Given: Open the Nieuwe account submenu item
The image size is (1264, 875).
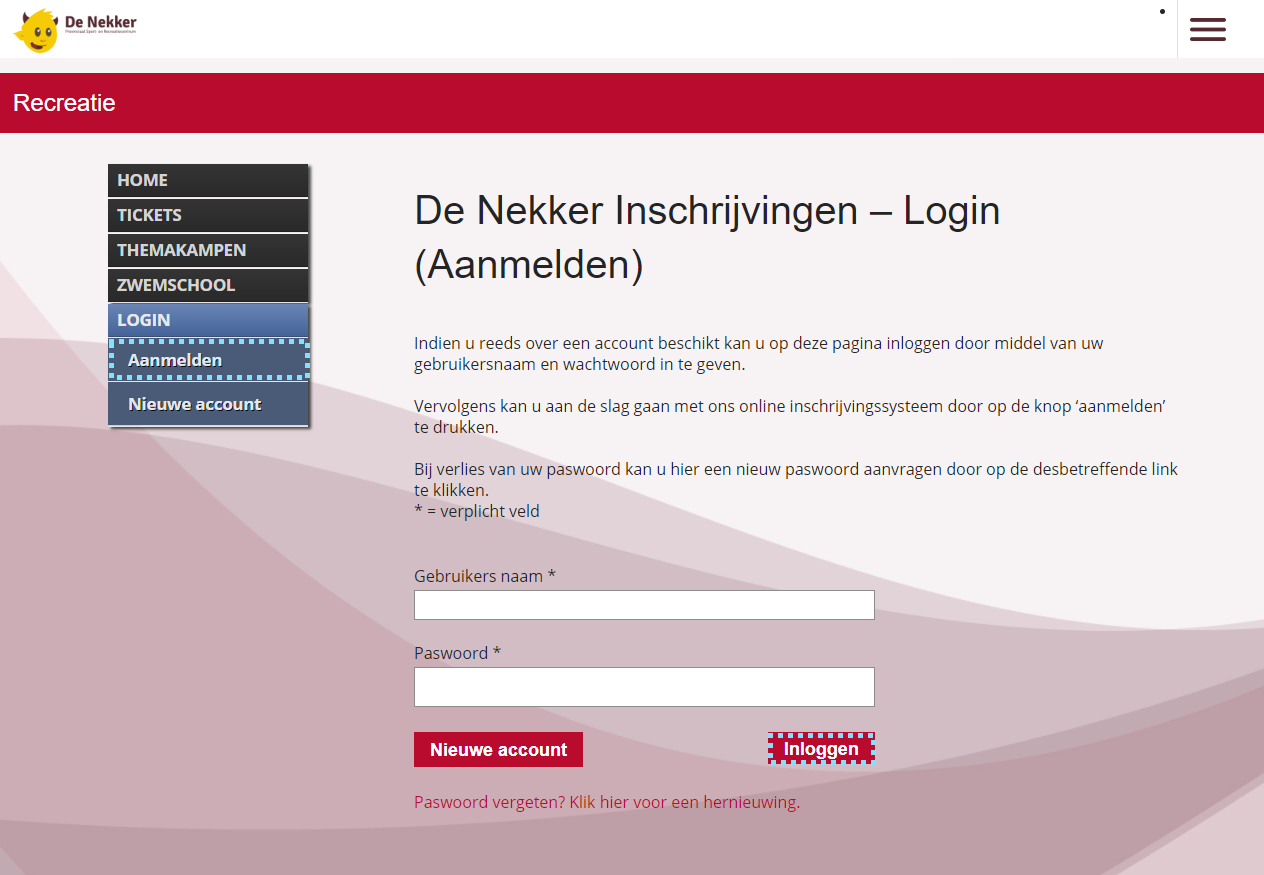Looking at the screenshot, I should click(x=207, y=404).
